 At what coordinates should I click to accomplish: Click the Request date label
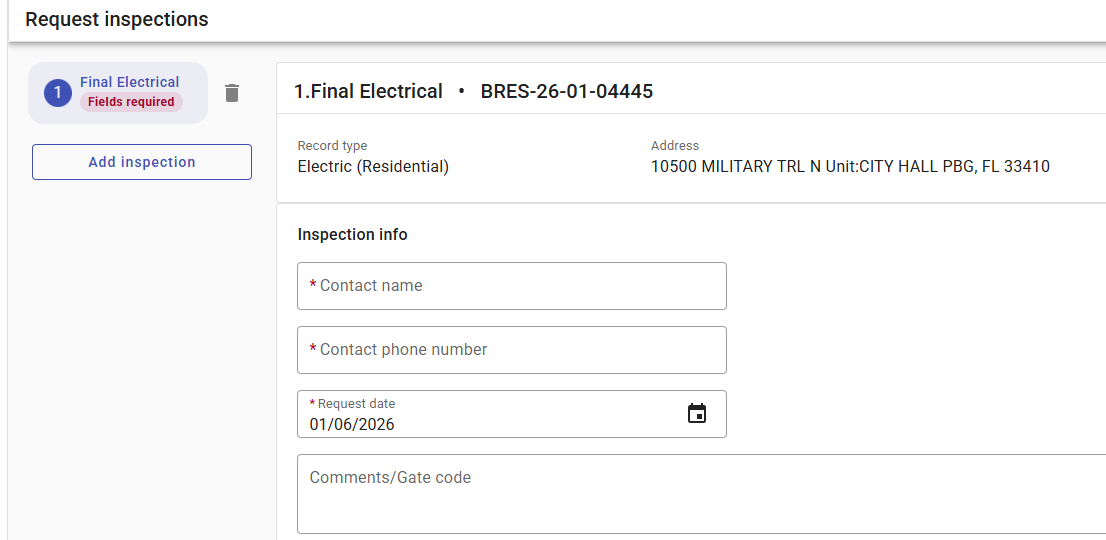click(356, 404)
